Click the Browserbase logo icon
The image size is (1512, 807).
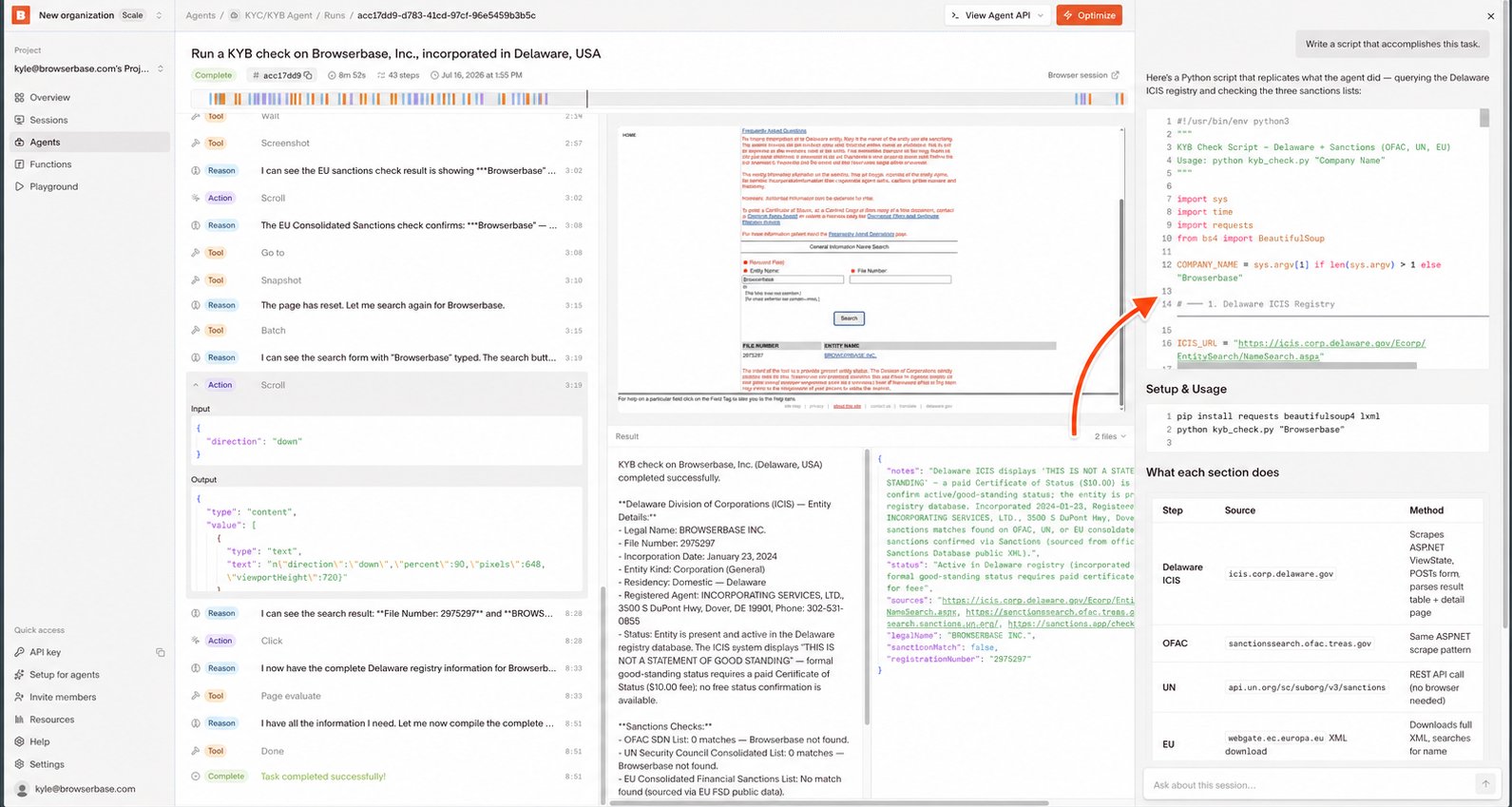pyautogui.click(x=21, y=15)
